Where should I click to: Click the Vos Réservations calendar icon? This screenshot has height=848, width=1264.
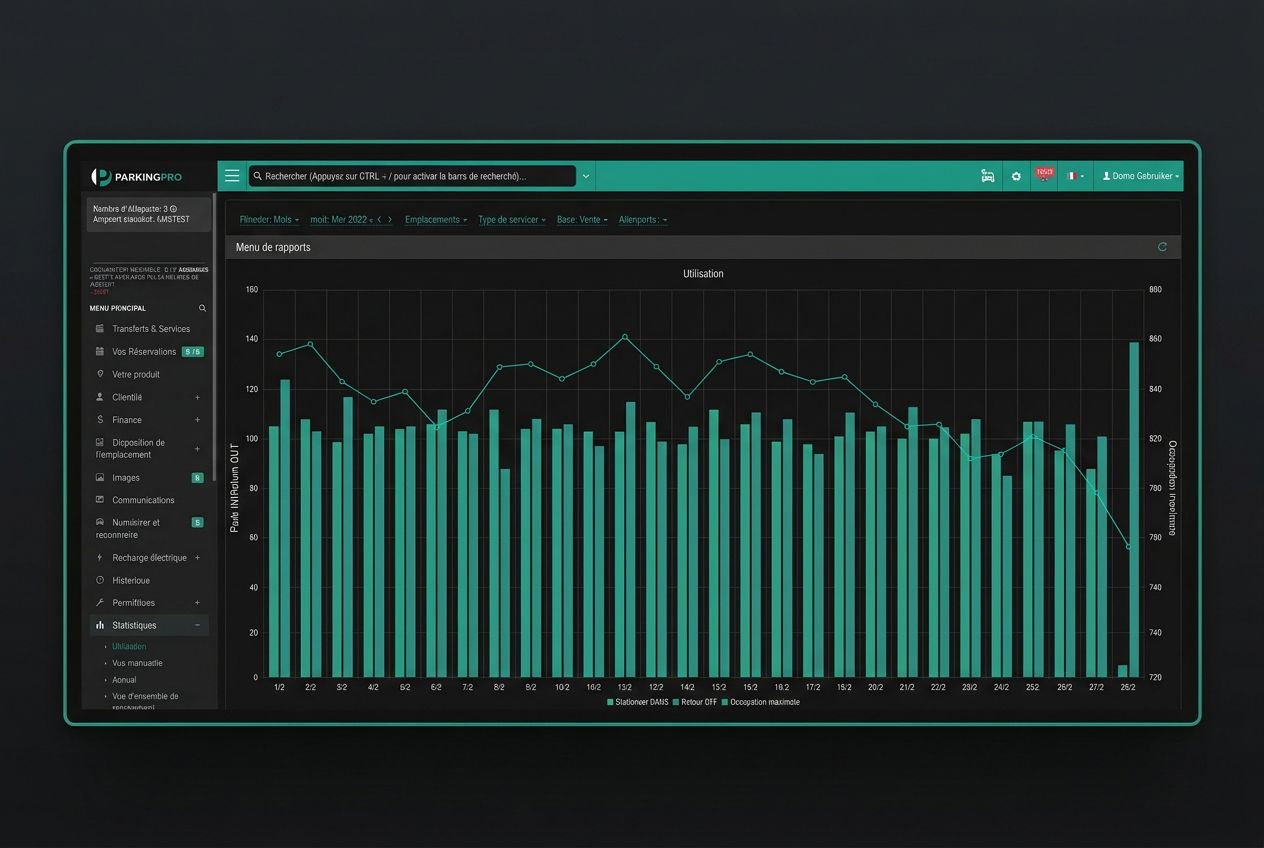click(x=100, y=351)
